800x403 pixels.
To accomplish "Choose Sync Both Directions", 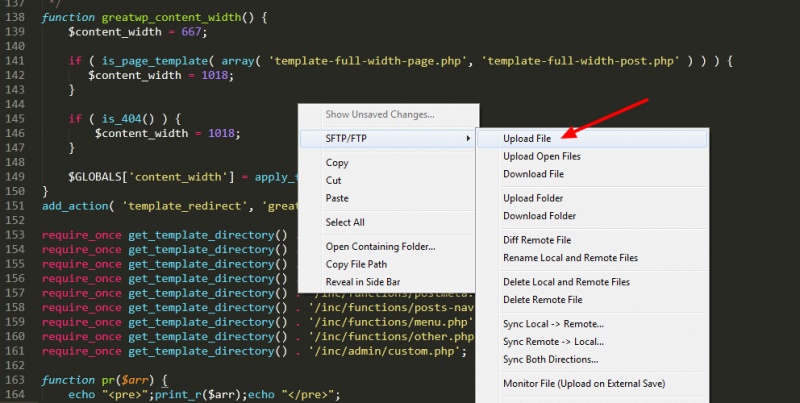I will [550, 360].
